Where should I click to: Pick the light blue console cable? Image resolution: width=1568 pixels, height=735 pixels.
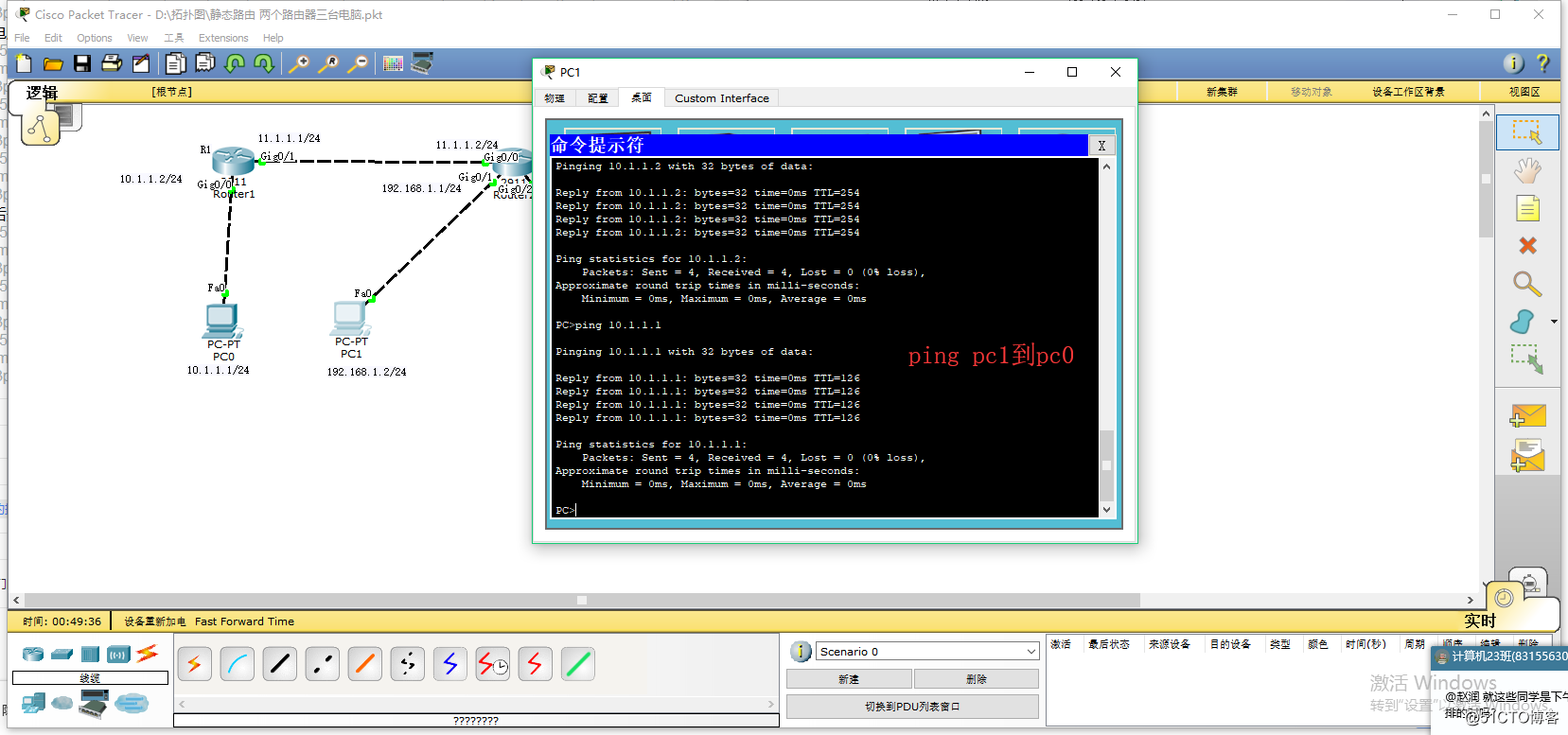238,664
